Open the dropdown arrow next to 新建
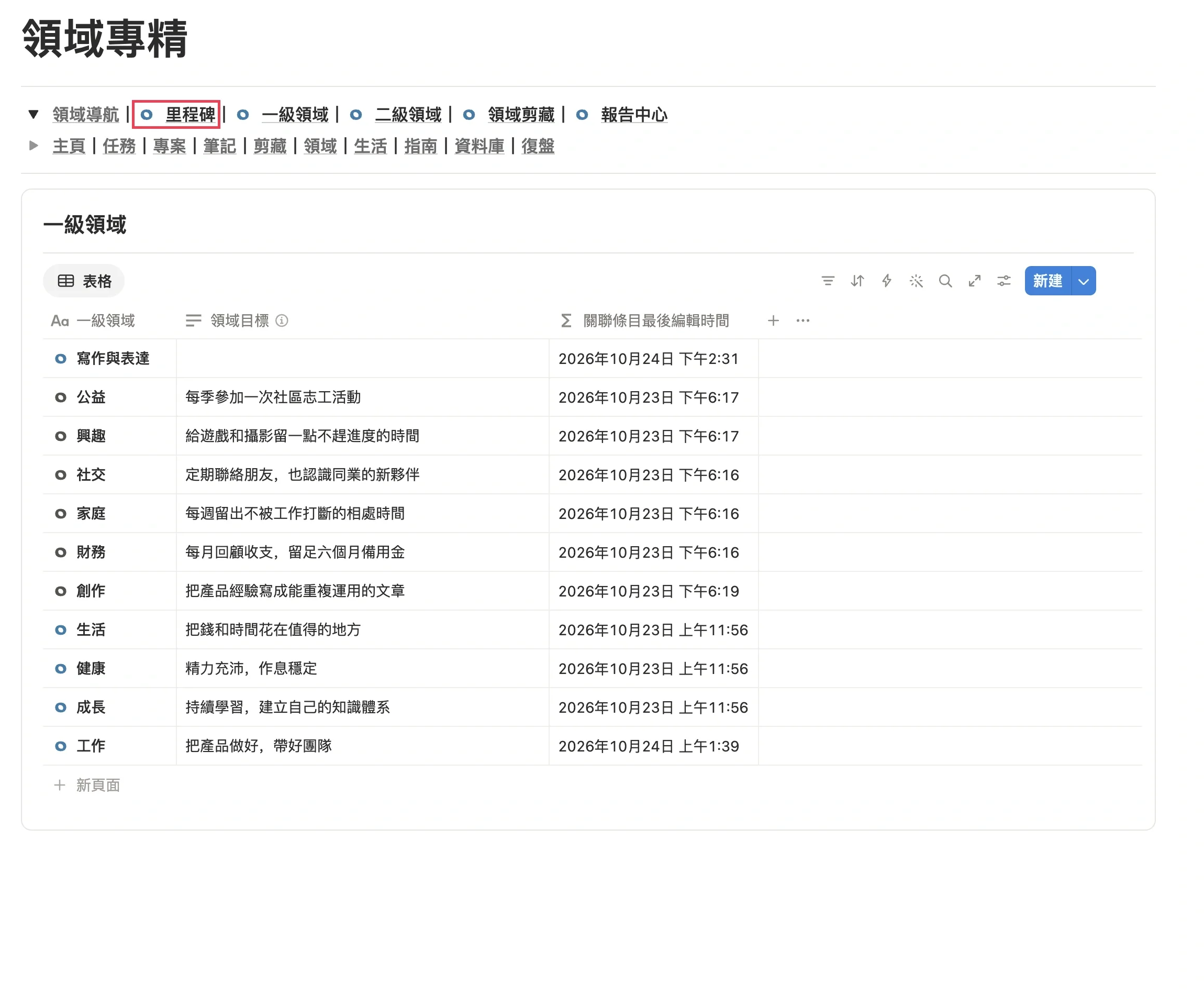The width and height of the screenshot is (1204, 995). (x=1083, y=281)
